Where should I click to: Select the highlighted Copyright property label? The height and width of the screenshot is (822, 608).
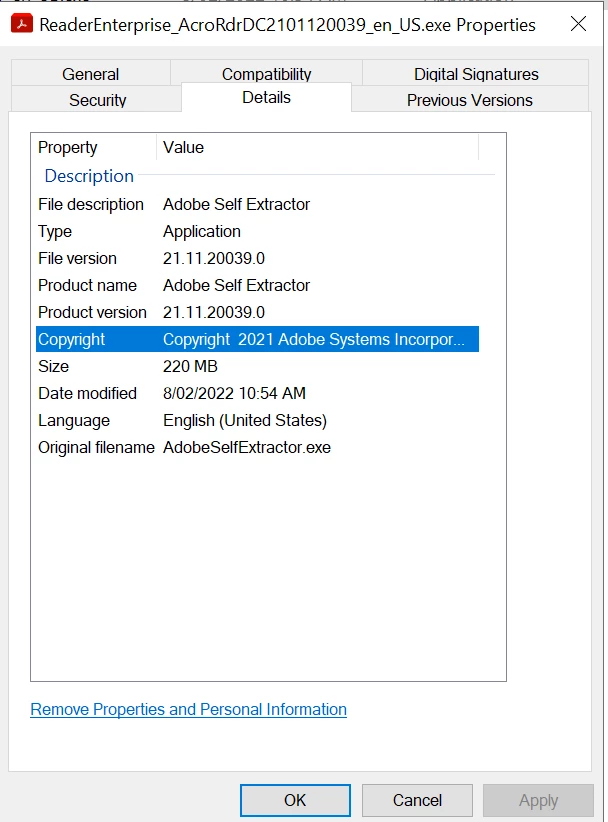72,339
